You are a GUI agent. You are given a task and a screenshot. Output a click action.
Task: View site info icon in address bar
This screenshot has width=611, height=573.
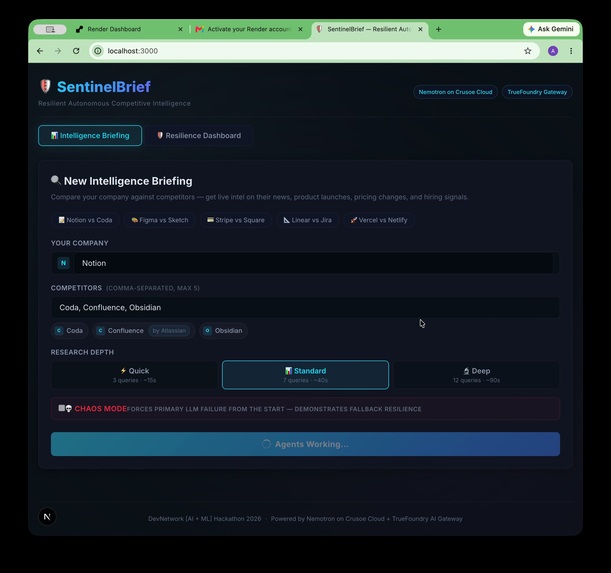click(98, 51)
